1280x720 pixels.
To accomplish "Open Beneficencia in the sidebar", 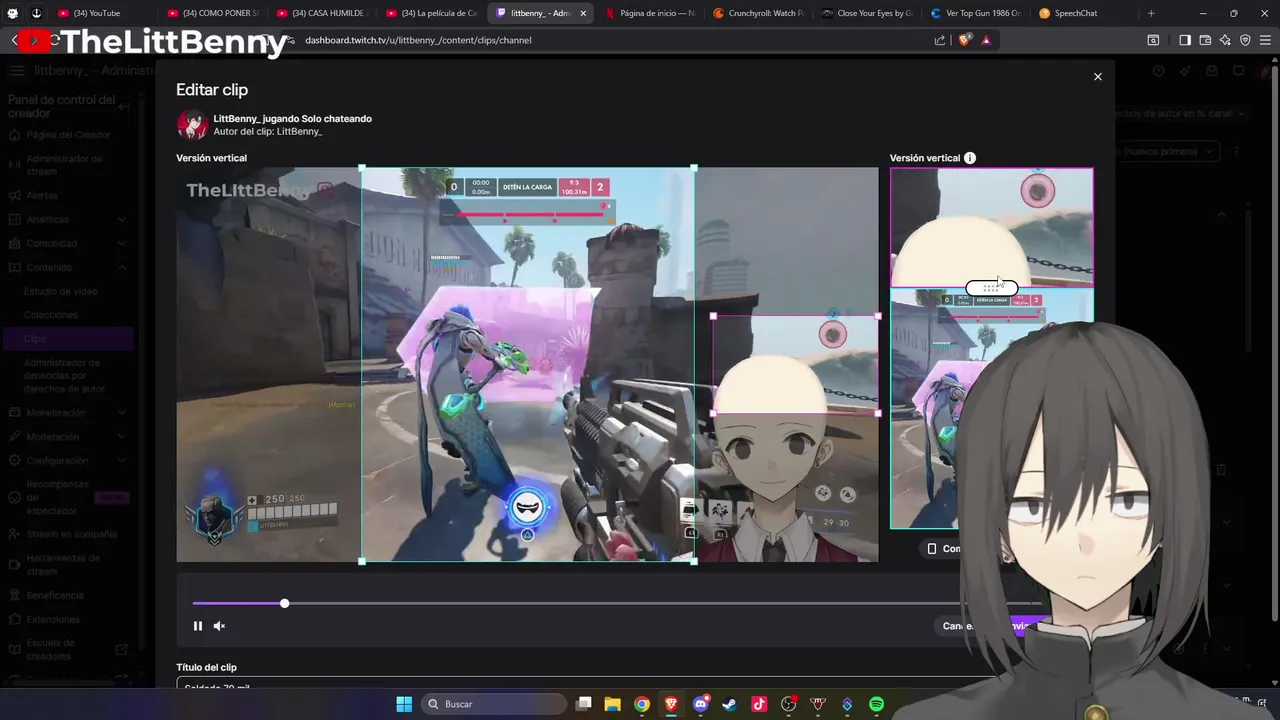I will [x=68, y=595].
